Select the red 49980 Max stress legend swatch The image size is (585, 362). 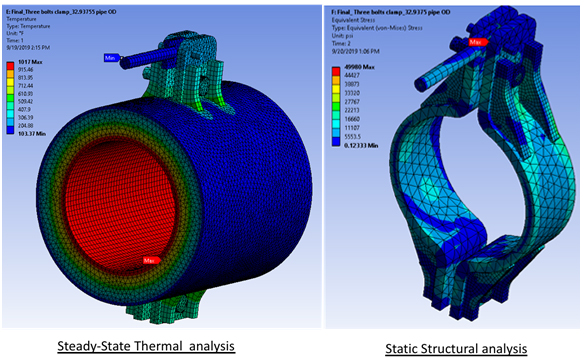[x=336, y=71]
